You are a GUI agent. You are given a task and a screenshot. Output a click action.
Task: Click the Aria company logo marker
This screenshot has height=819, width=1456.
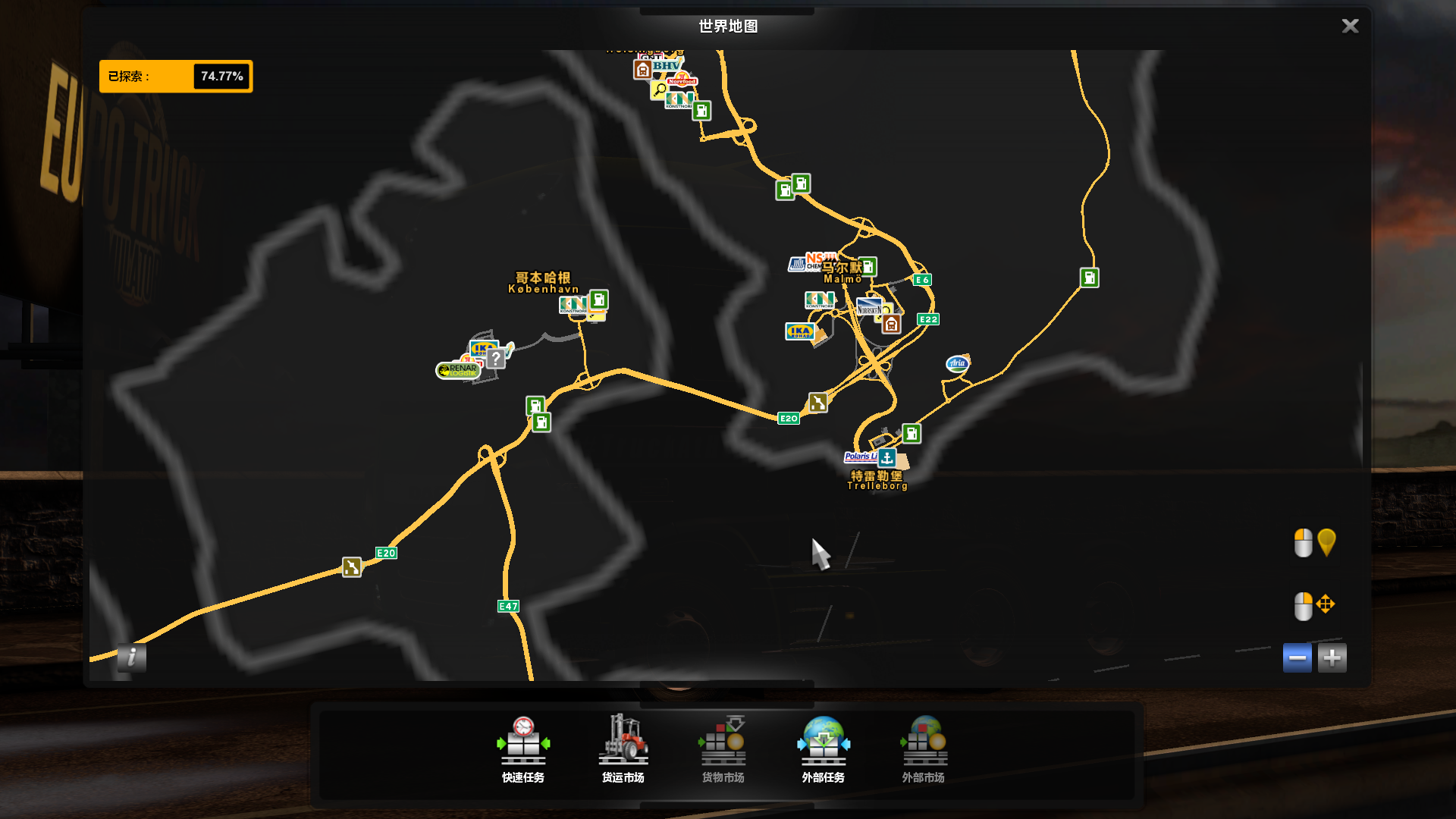[x=957, y=363]
